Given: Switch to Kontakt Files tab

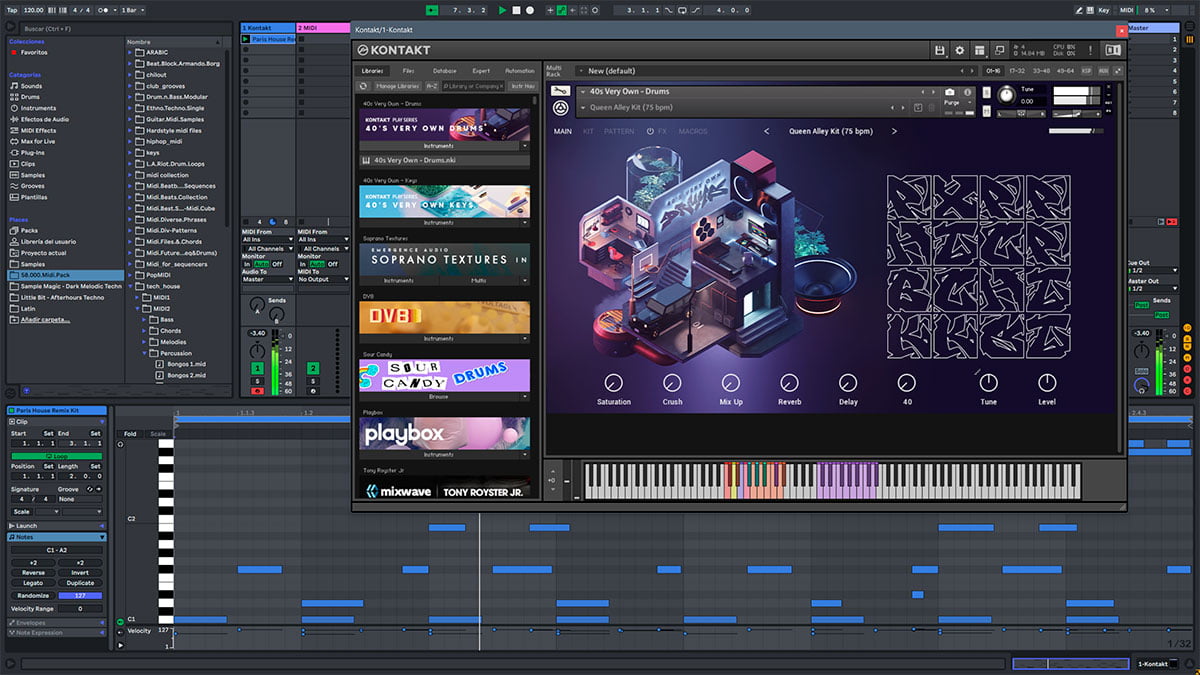Looking at the screenshot, I should point(409,71).
